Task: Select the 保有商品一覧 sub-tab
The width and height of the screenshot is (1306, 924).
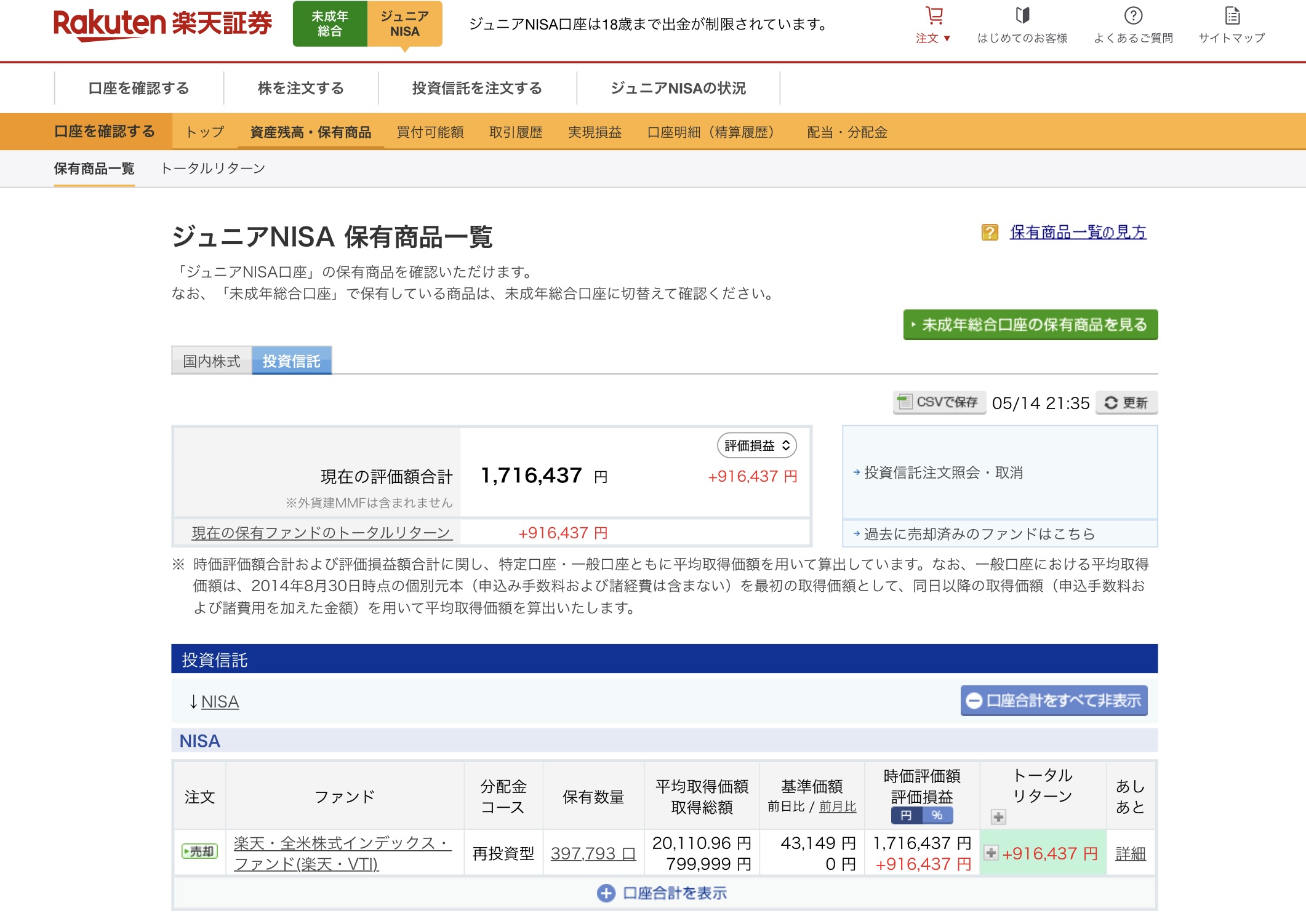Action: click(94, 169)
